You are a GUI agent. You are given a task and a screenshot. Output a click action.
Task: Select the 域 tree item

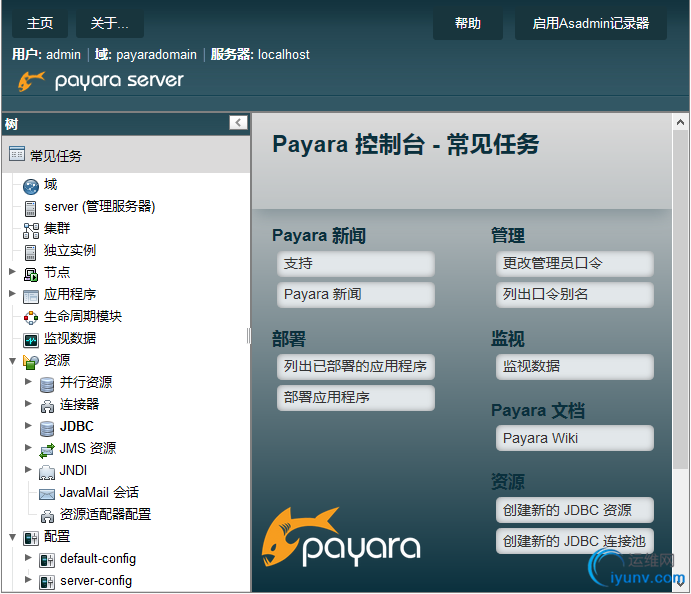[x=51, y=184]
